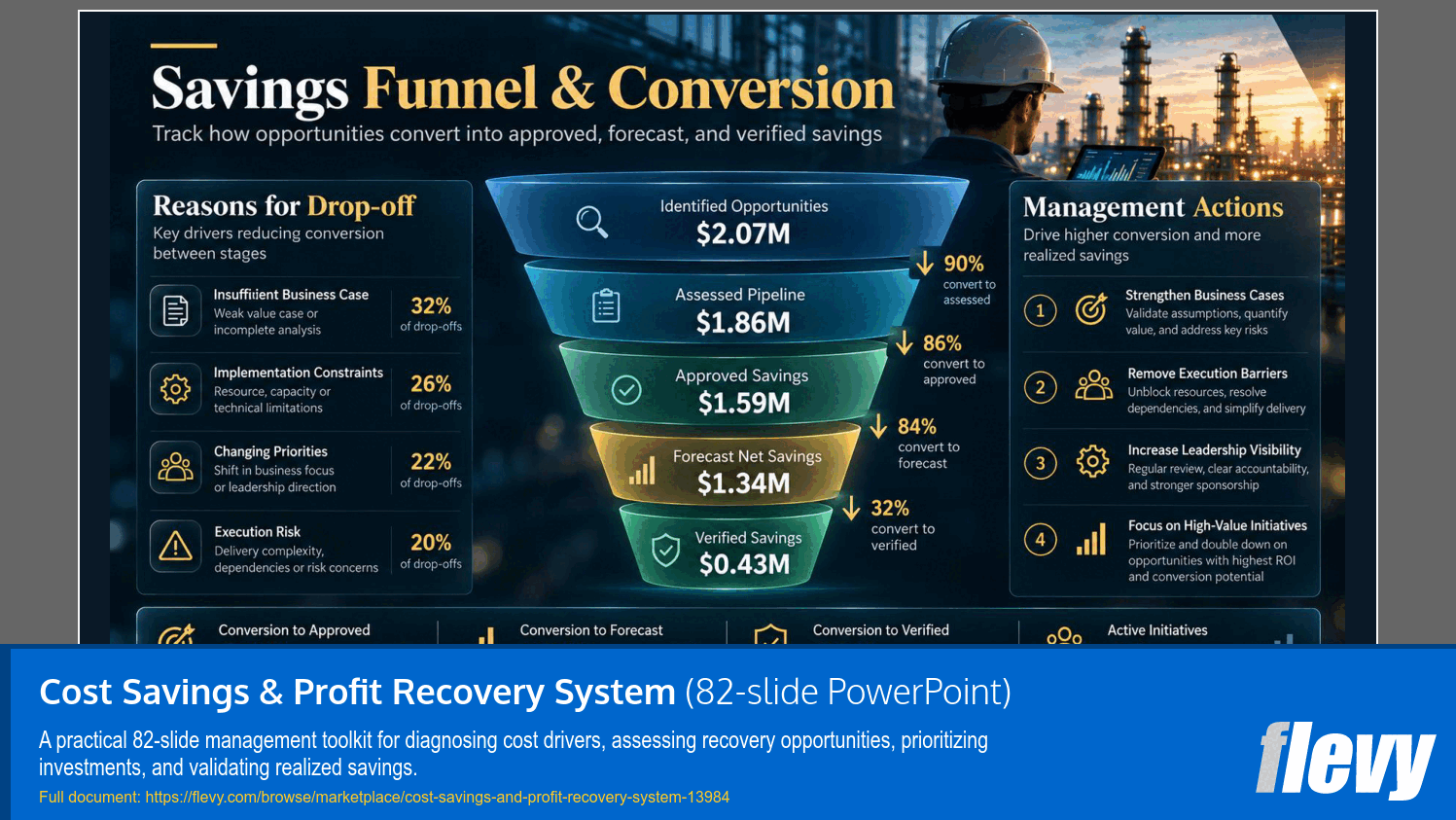Click the clipboard icon in Assessed Pipeline
This screenshot has width=1456, height=820.
[x=606, y=305]
